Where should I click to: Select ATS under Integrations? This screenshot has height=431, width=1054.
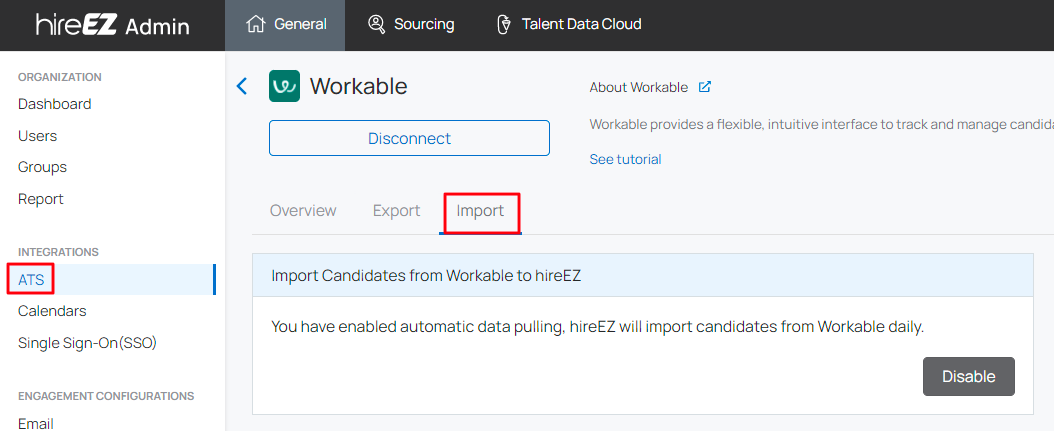[31, 280]
